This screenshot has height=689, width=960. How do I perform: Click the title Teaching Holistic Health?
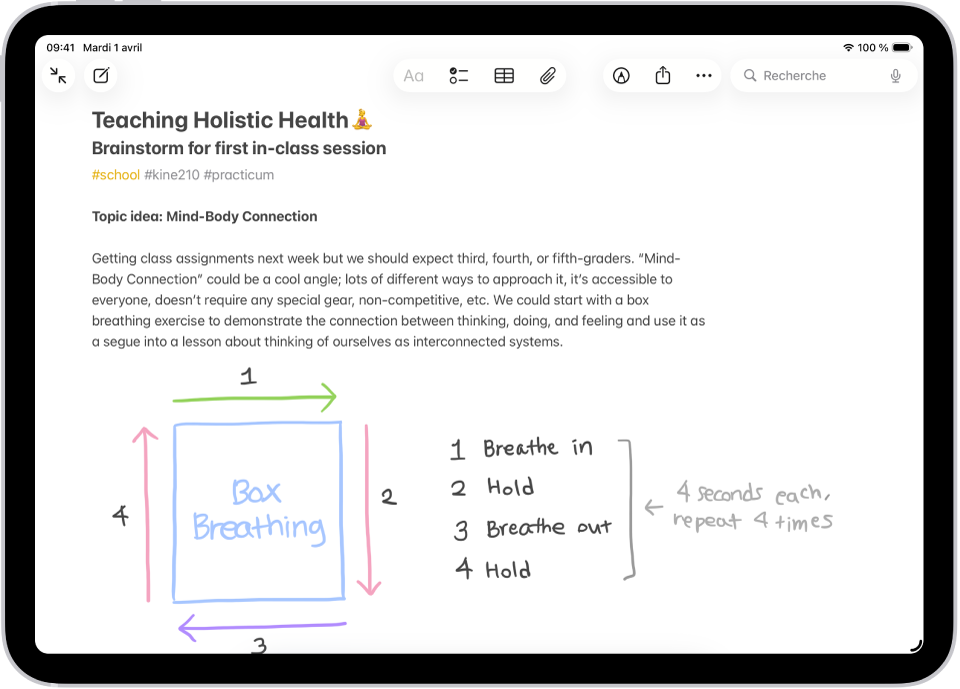click(222, 119)
